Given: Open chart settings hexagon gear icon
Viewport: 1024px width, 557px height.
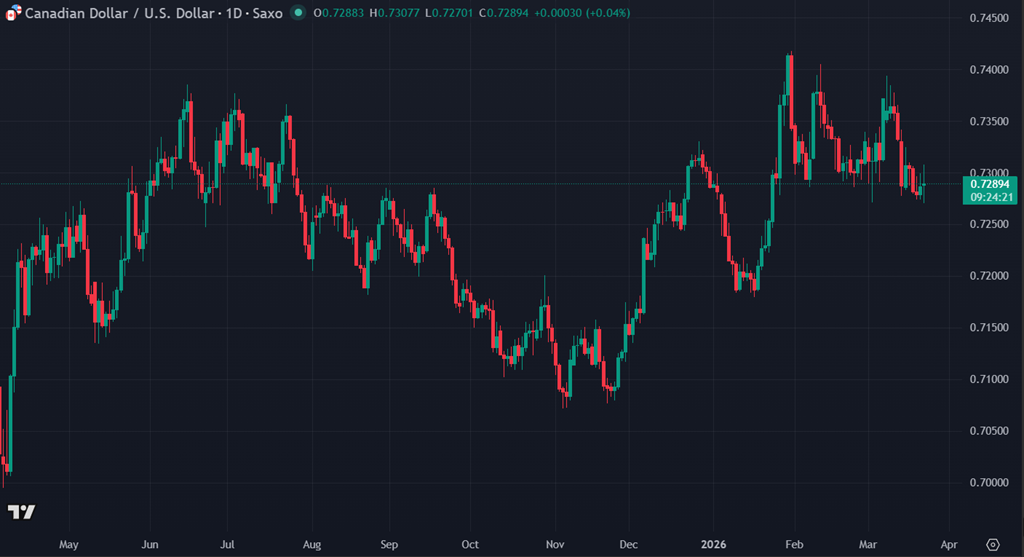Looking at the screenshot, I should (x=992, y=544).
